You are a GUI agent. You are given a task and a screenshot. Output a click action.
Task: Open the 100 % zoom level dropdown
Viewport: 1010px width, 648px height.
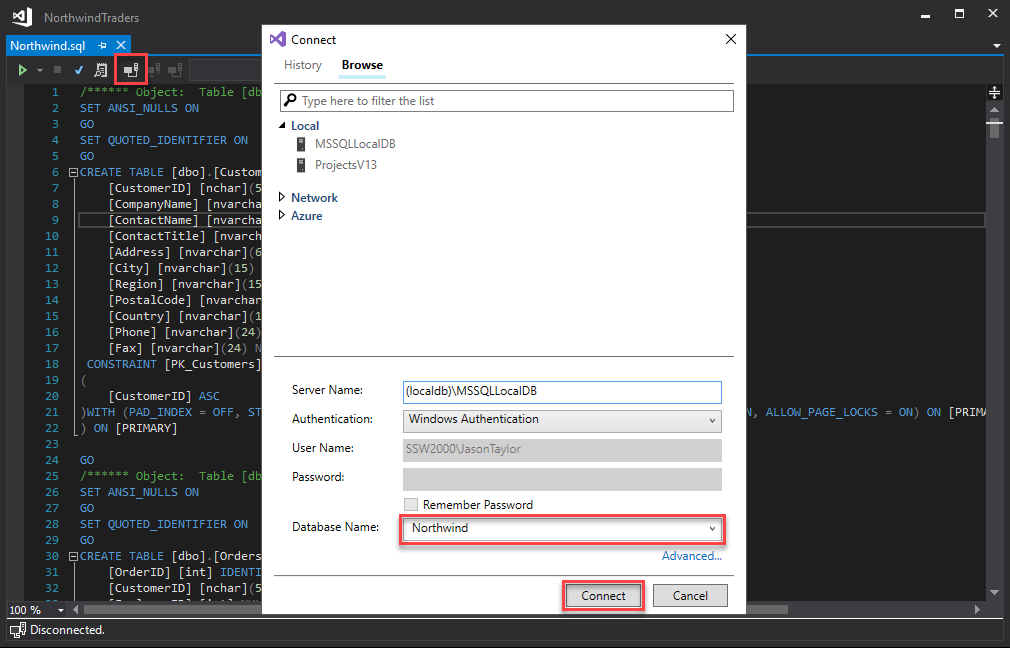click(x=61, y=610)
